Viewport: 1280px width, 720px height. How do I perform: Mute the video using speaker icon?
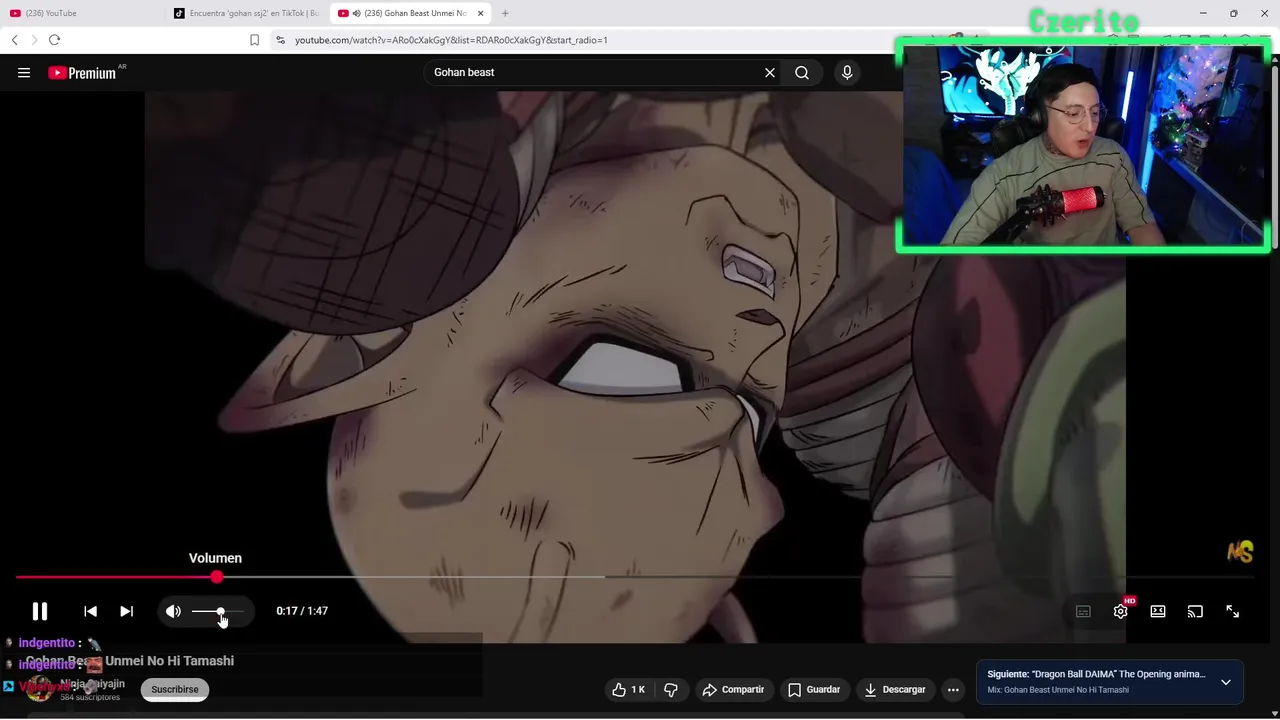pyautogui.click(x=174, y=611)
